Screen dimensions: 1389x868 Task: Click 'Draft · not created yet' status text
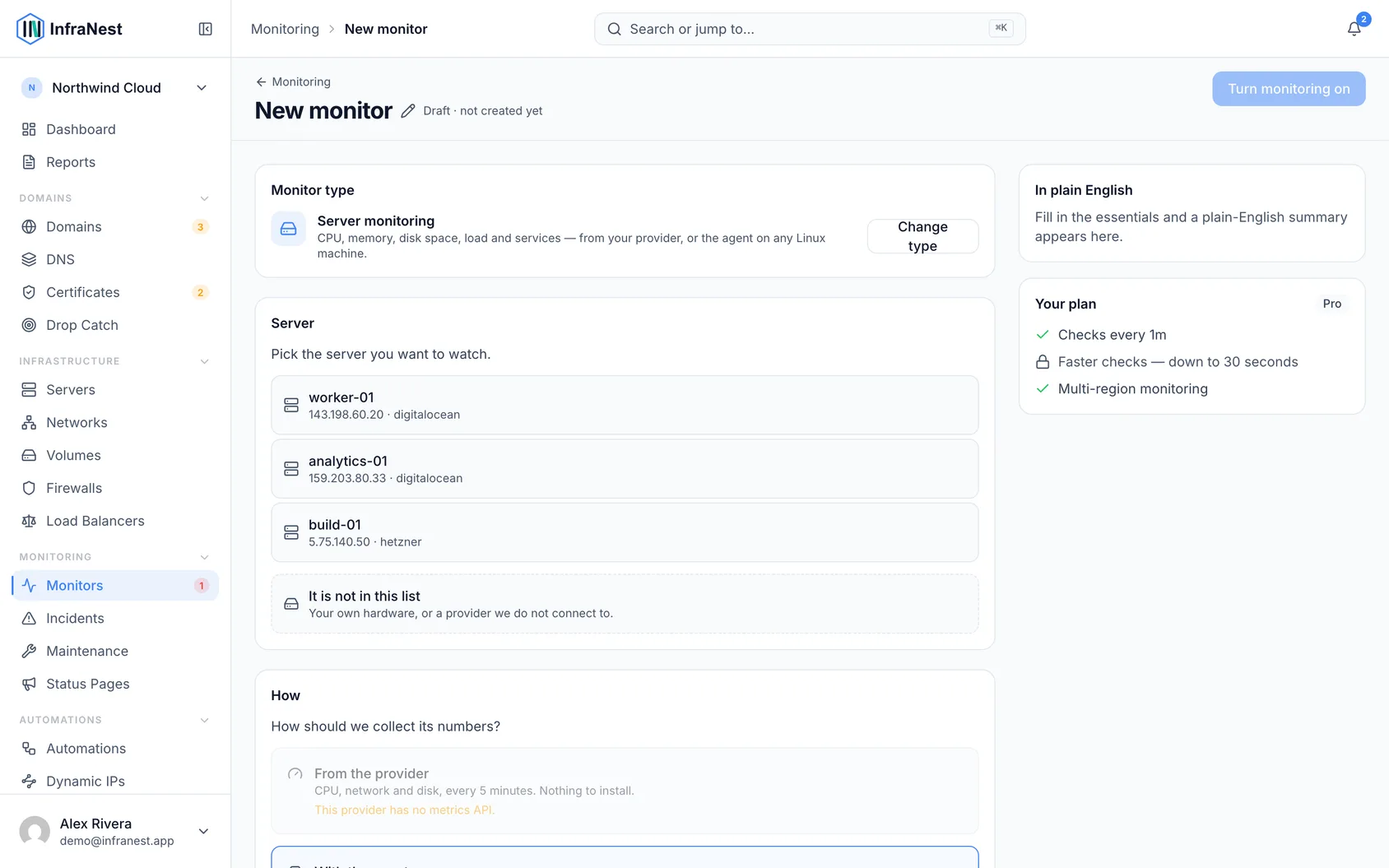483,111
